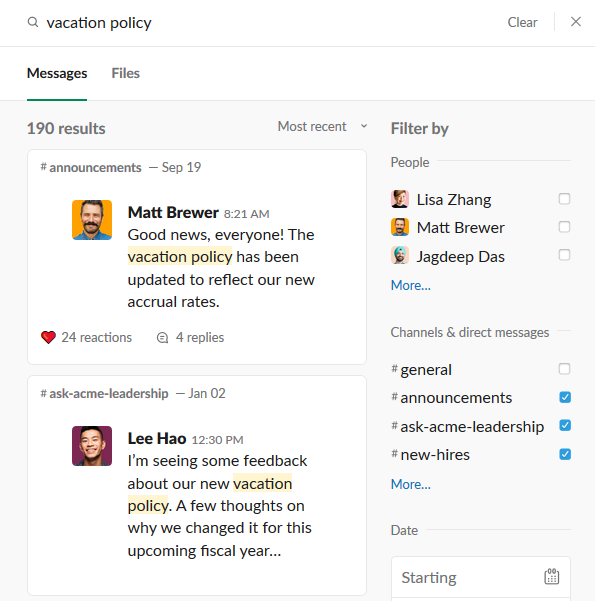This screenshot has height=601, width=595.
Task: Expand More people filters
Action: [411, 285]
